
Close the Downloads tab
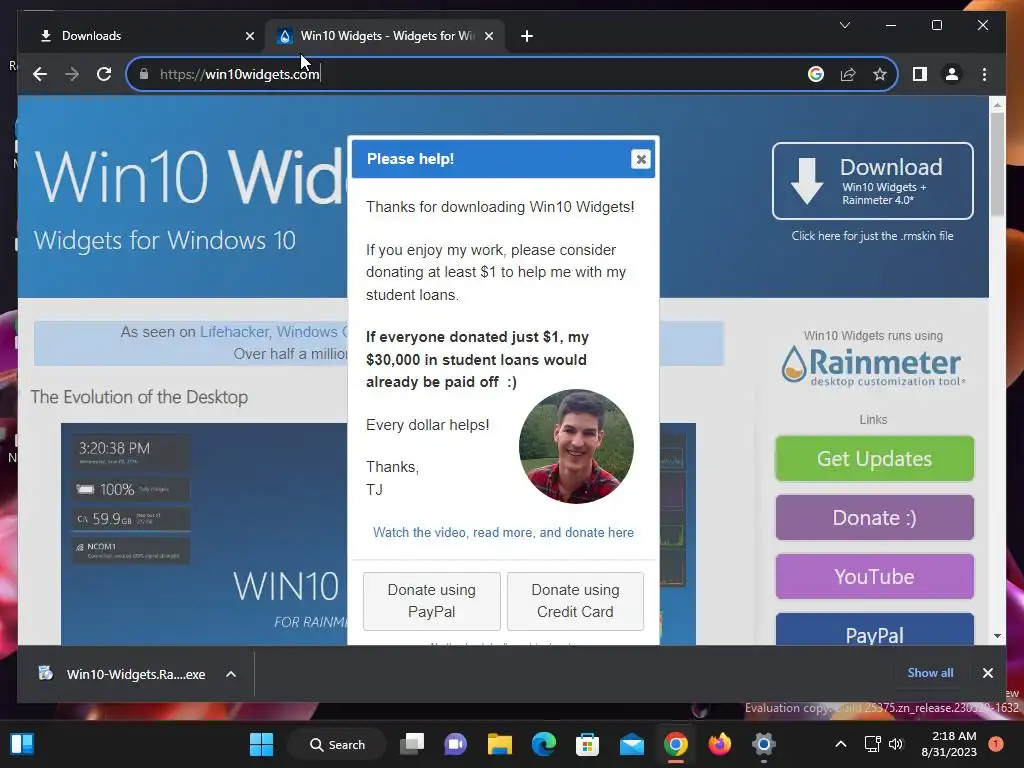coord(249,36)
